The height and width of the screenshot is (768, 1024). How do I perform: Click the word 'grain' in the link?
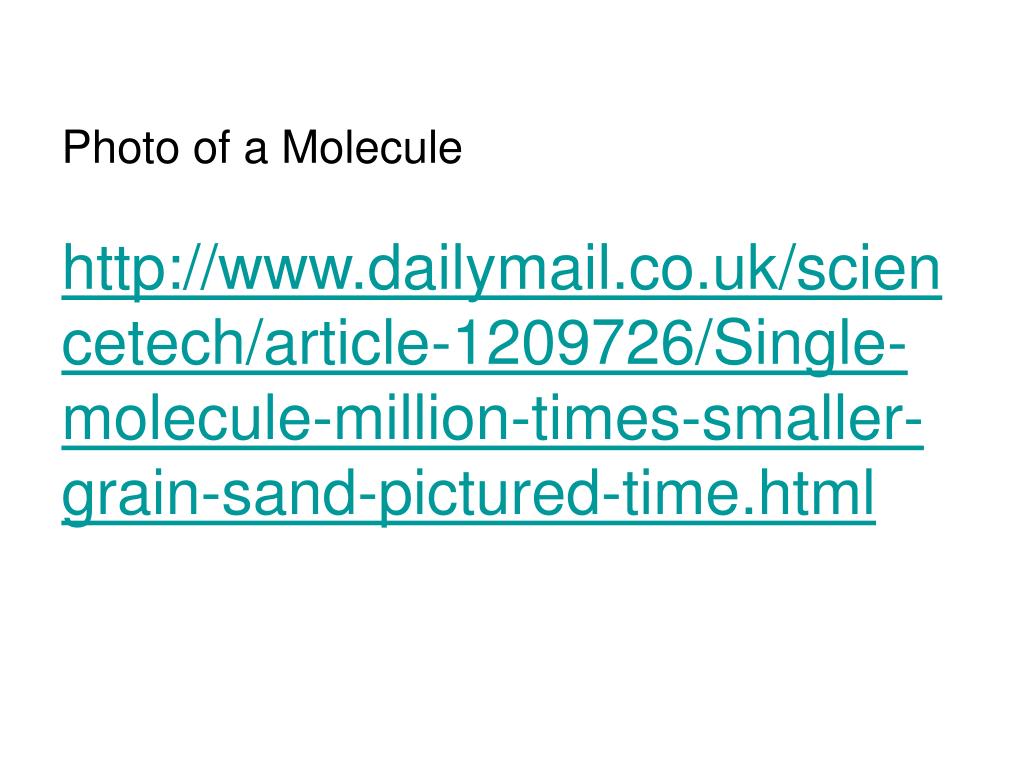(x=131, y=494)
